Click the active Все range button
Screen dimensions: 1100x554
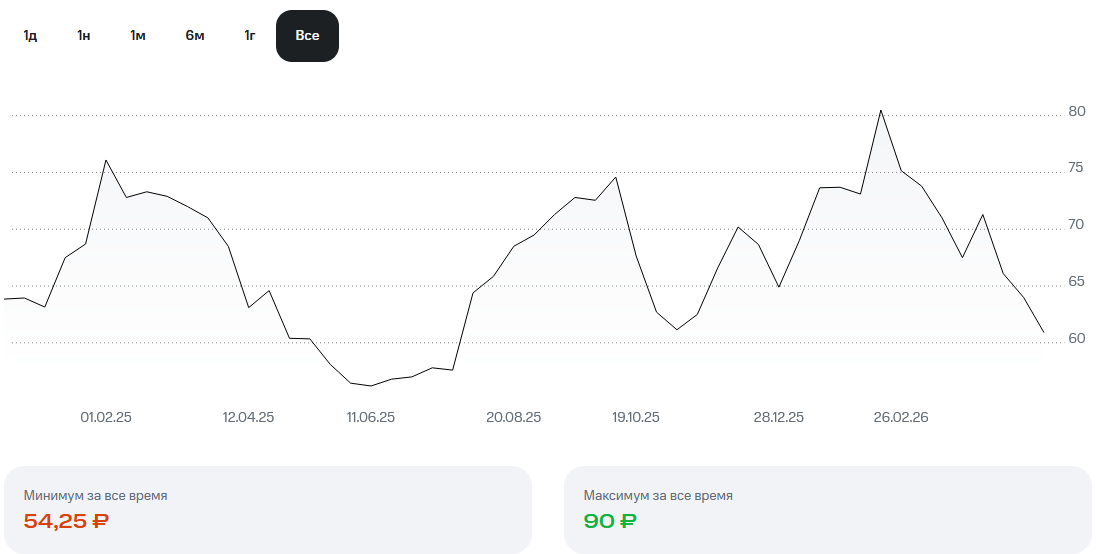pyautogui.click(x=307, y=36)
